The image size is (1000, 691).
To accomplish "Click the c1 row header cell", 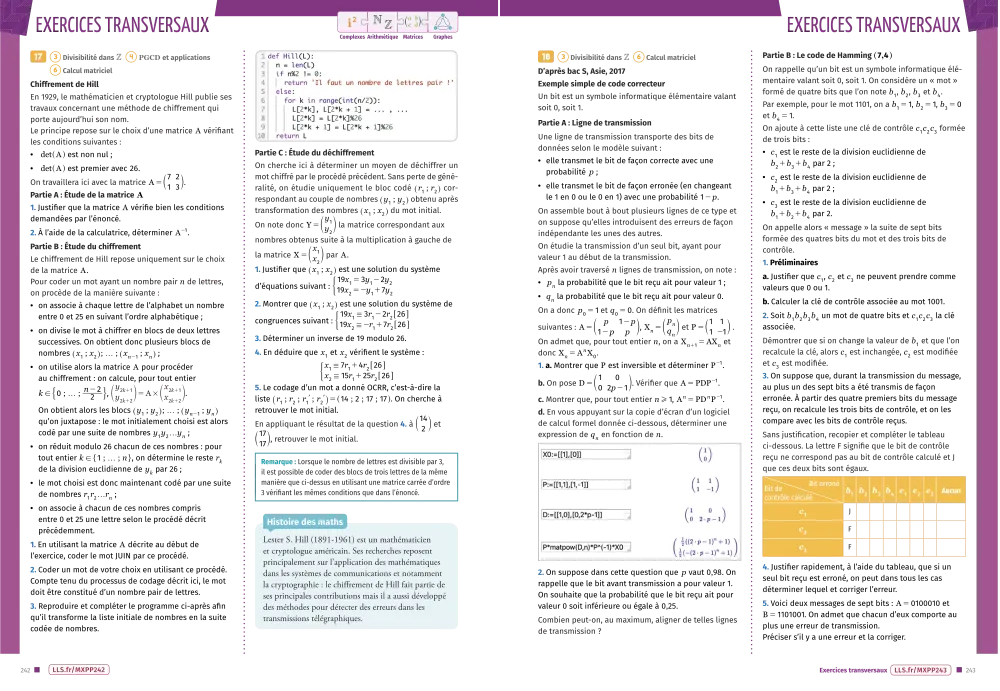I will 802,512.
